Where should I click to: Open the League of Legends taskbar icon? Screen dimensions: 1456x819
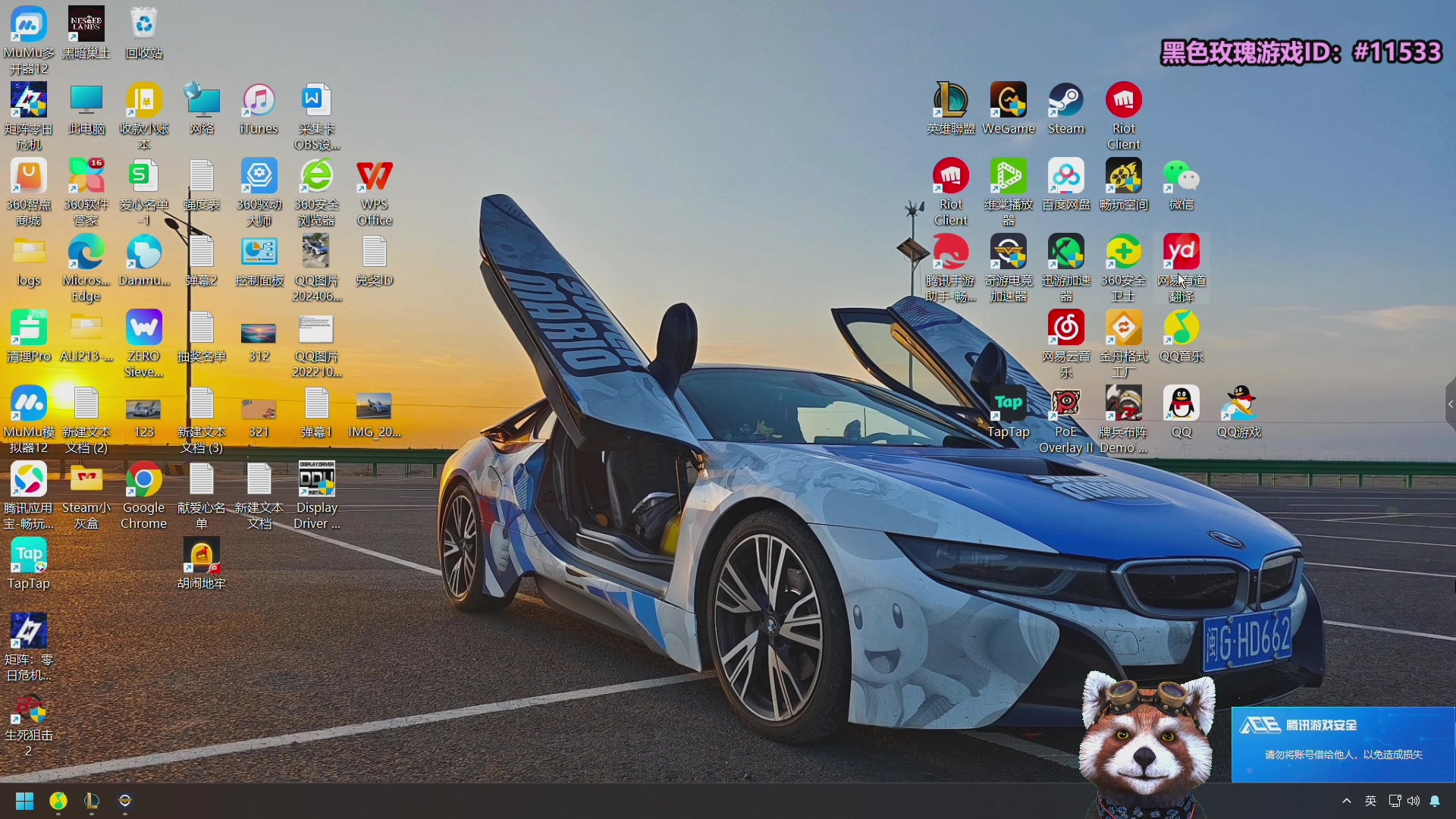(92, 801)
